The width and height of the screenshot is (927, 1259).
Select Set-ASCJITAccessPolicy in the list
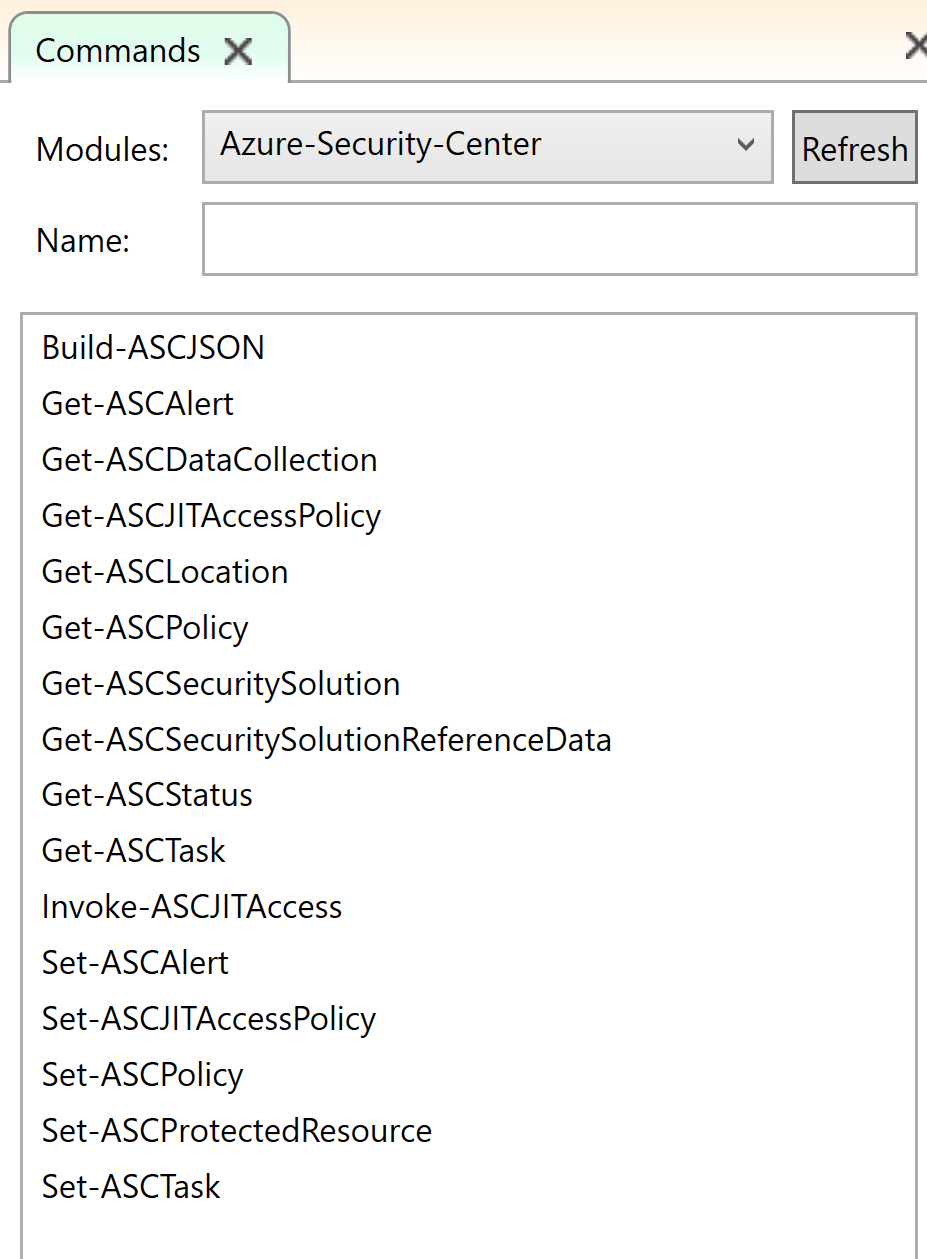[x=209, y=1019]
